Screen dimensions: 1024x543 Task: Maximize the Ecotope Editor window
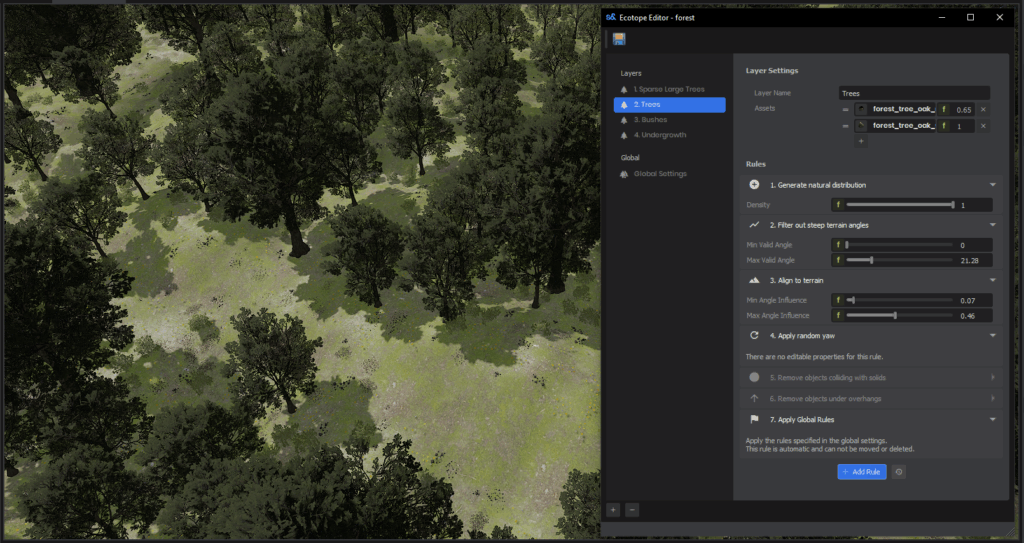970,18
